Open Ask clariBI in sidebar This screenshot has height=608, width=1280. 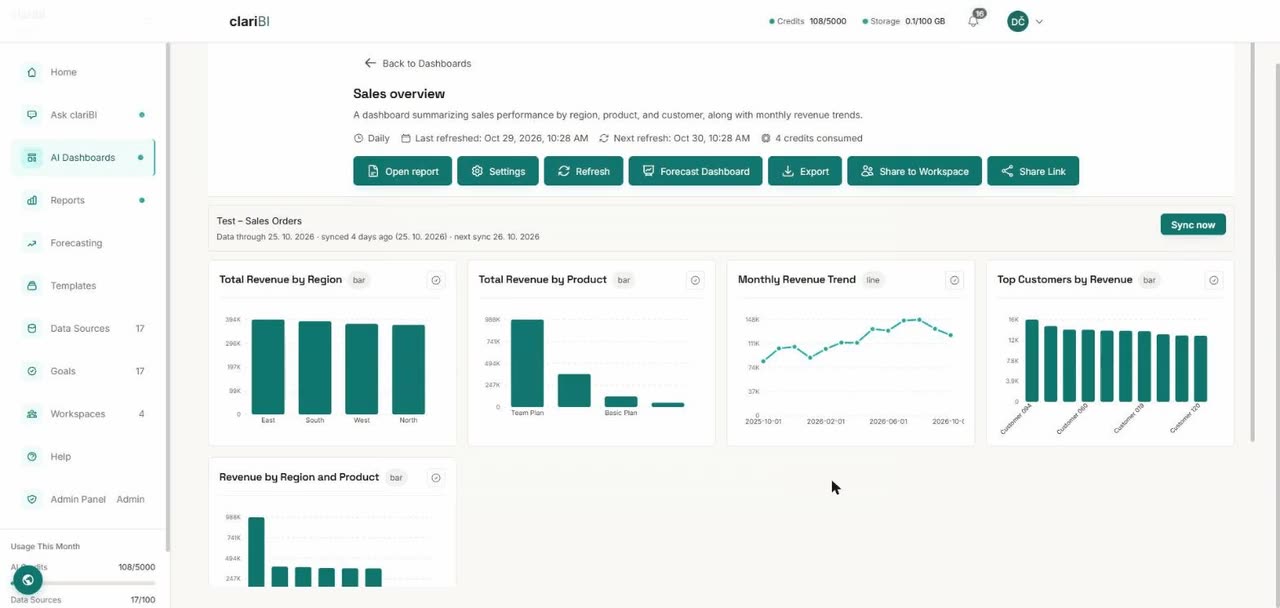tap(83, 115)
